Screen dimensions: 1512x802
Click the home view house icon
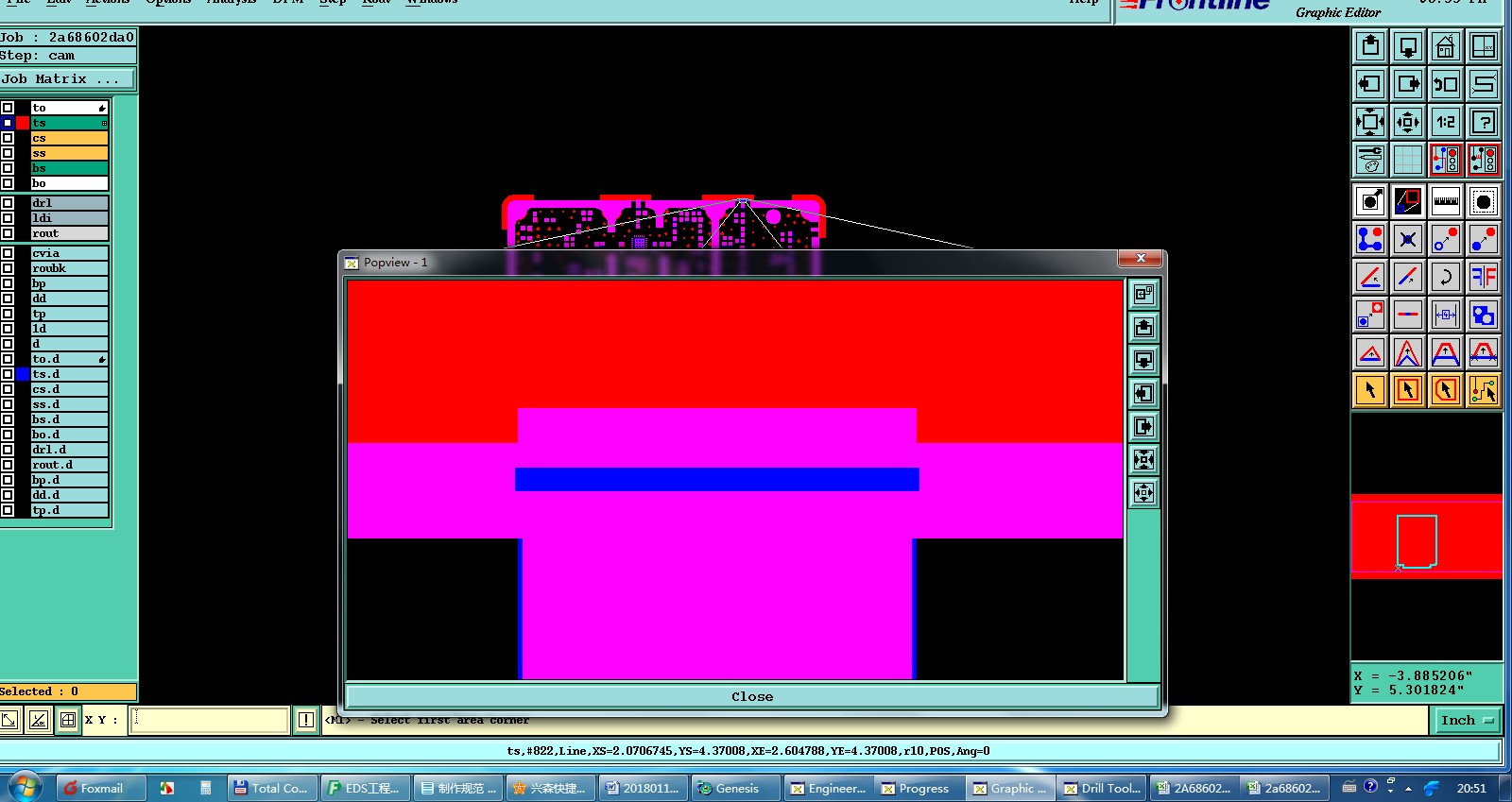1446,46
